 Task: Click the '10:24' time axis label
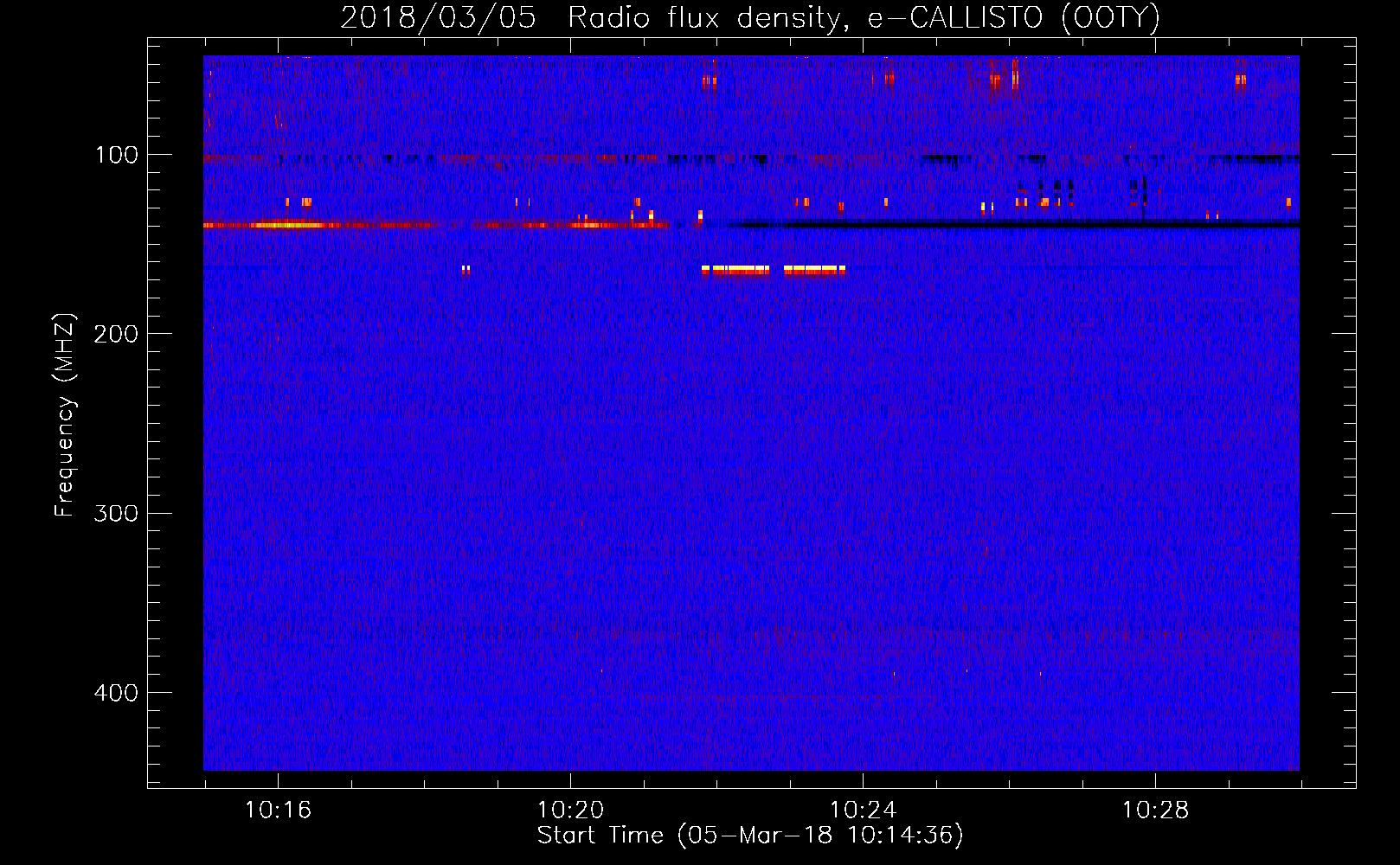[863, 811]
